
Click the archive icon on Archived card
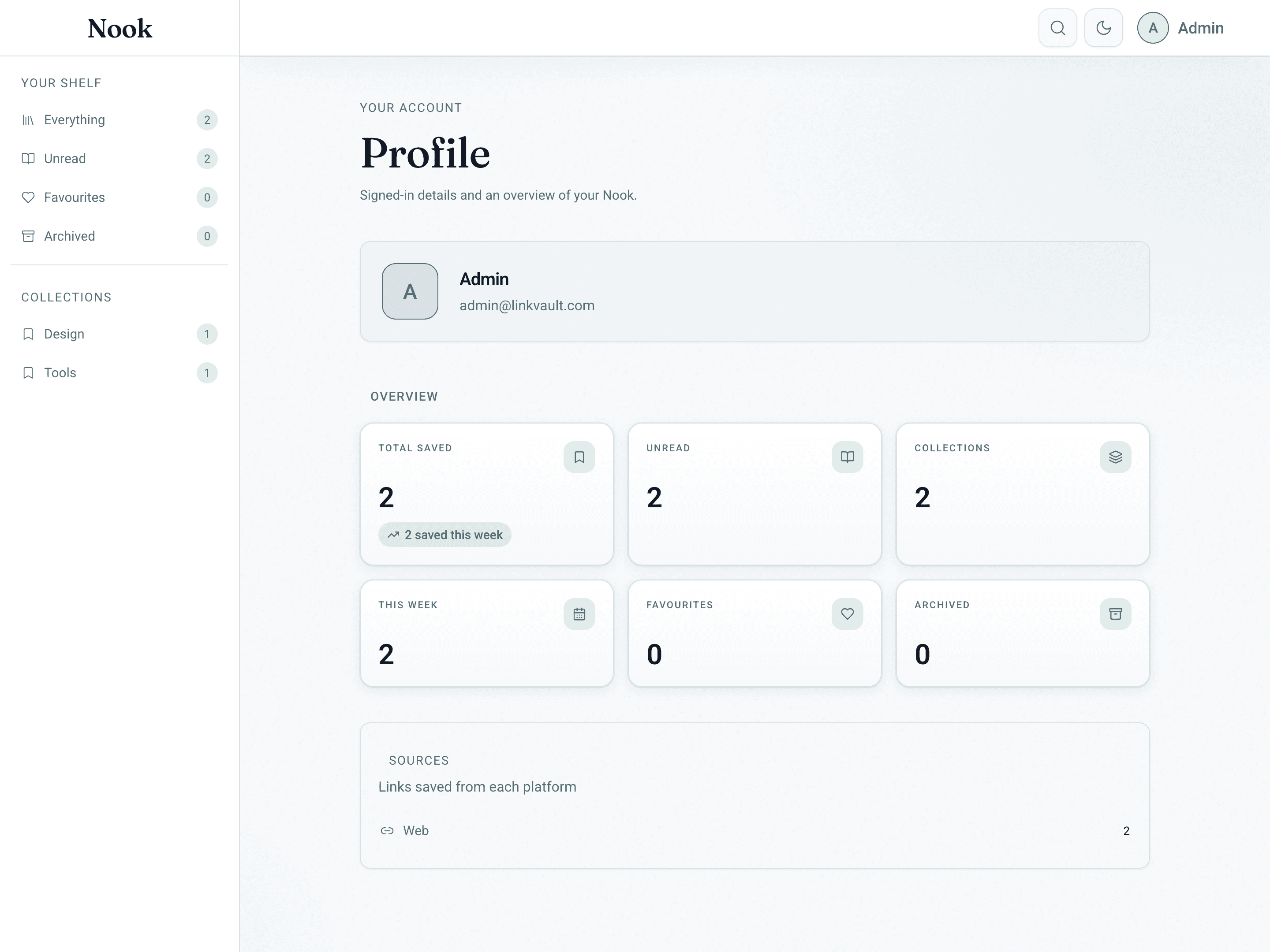coord(1115,614)
